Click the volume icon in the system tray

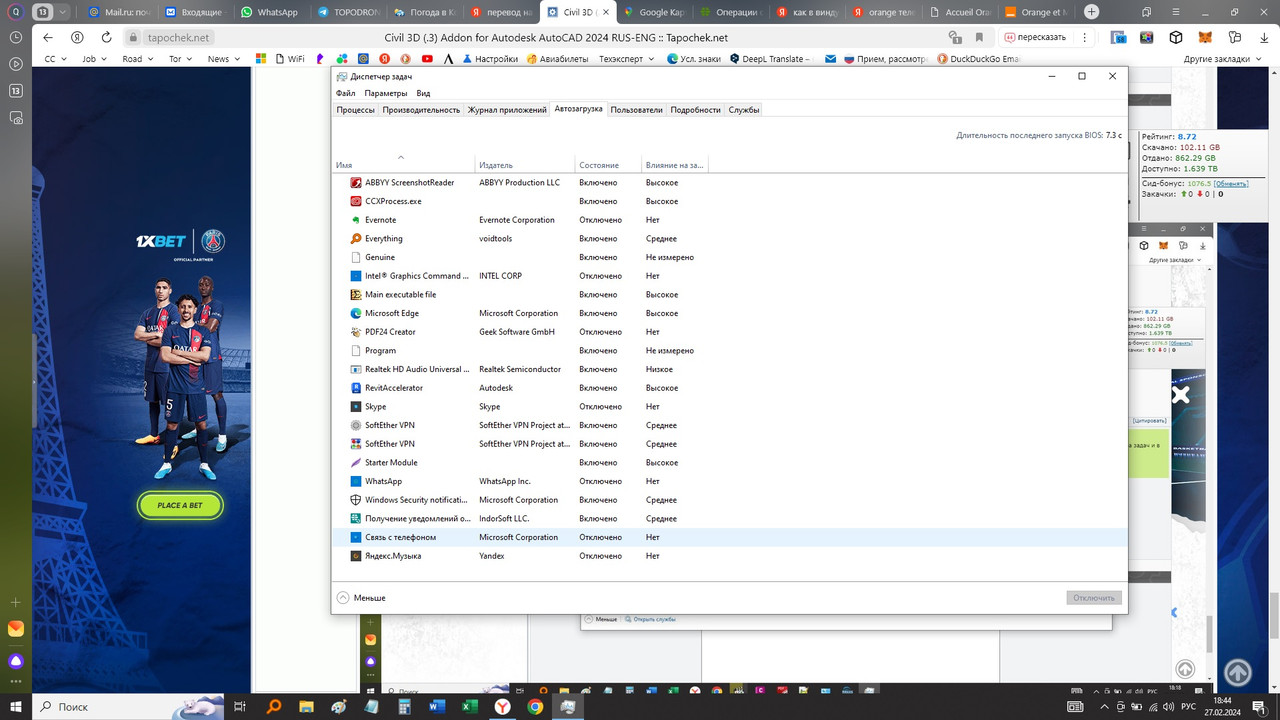click(x=1168, y=707)
